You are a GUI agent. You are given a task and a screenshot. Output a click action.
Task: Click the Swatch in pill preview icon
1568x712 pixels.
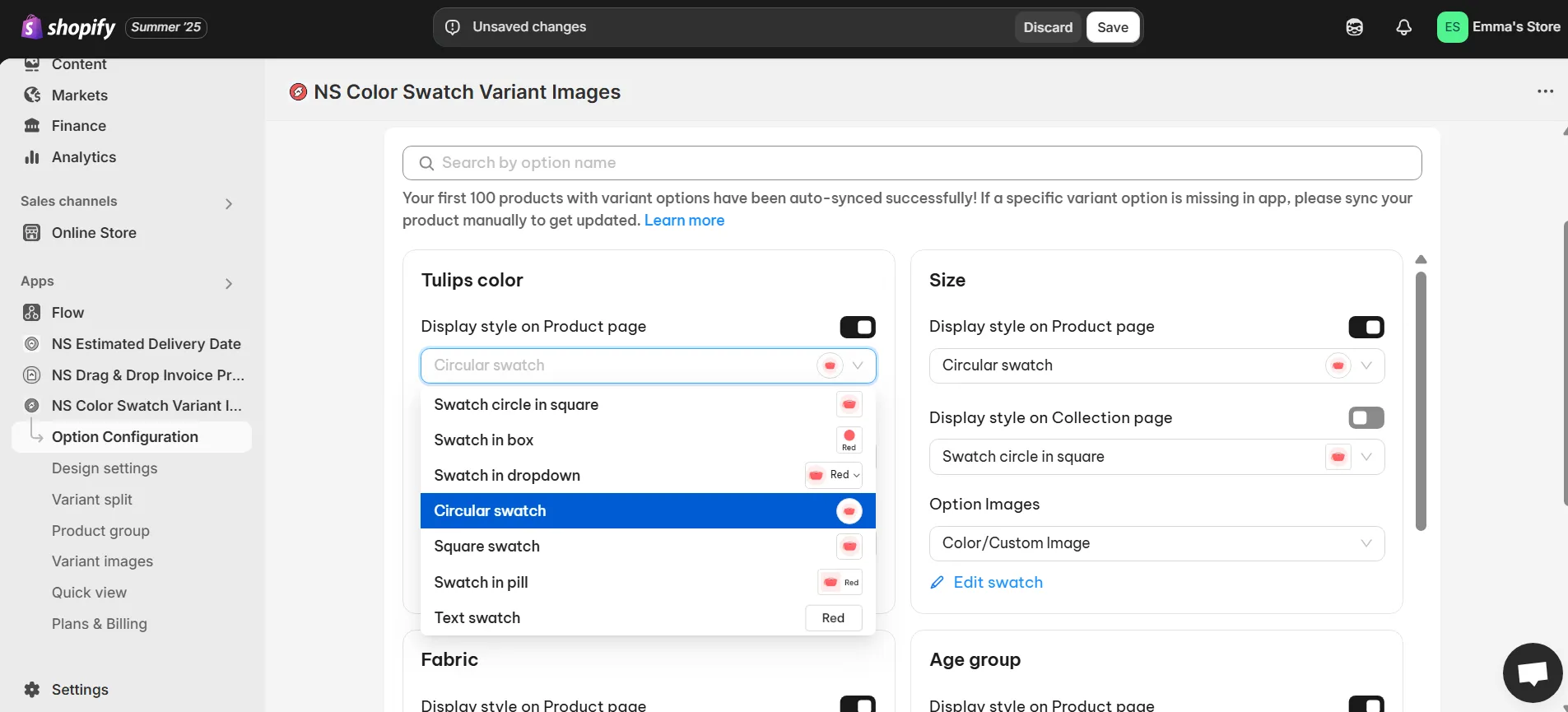coord(840,583)
